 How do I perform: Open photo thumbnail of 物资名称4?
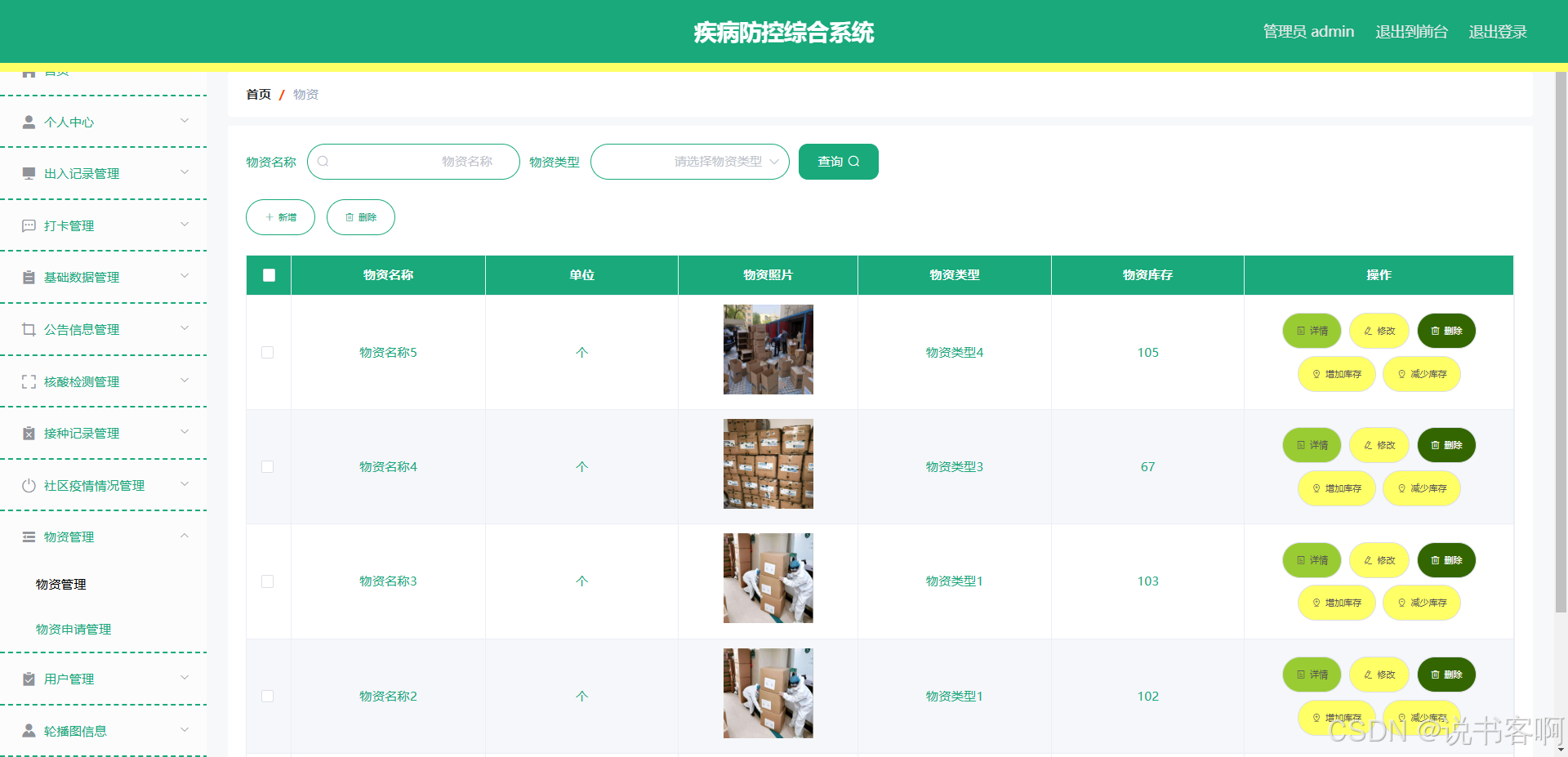[x=768, y=464]
